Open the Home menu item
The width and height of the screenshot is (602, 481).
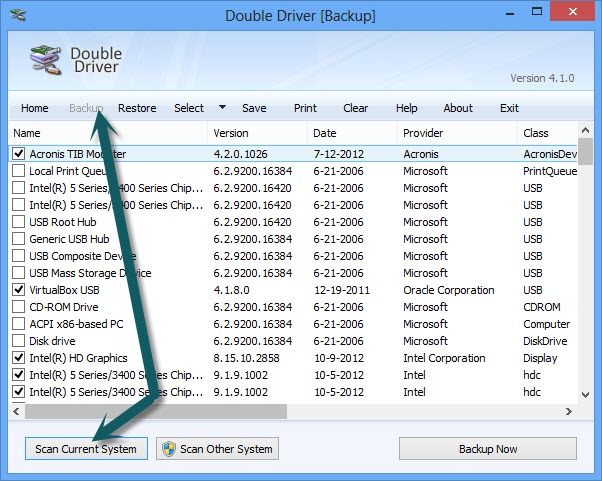35,108
